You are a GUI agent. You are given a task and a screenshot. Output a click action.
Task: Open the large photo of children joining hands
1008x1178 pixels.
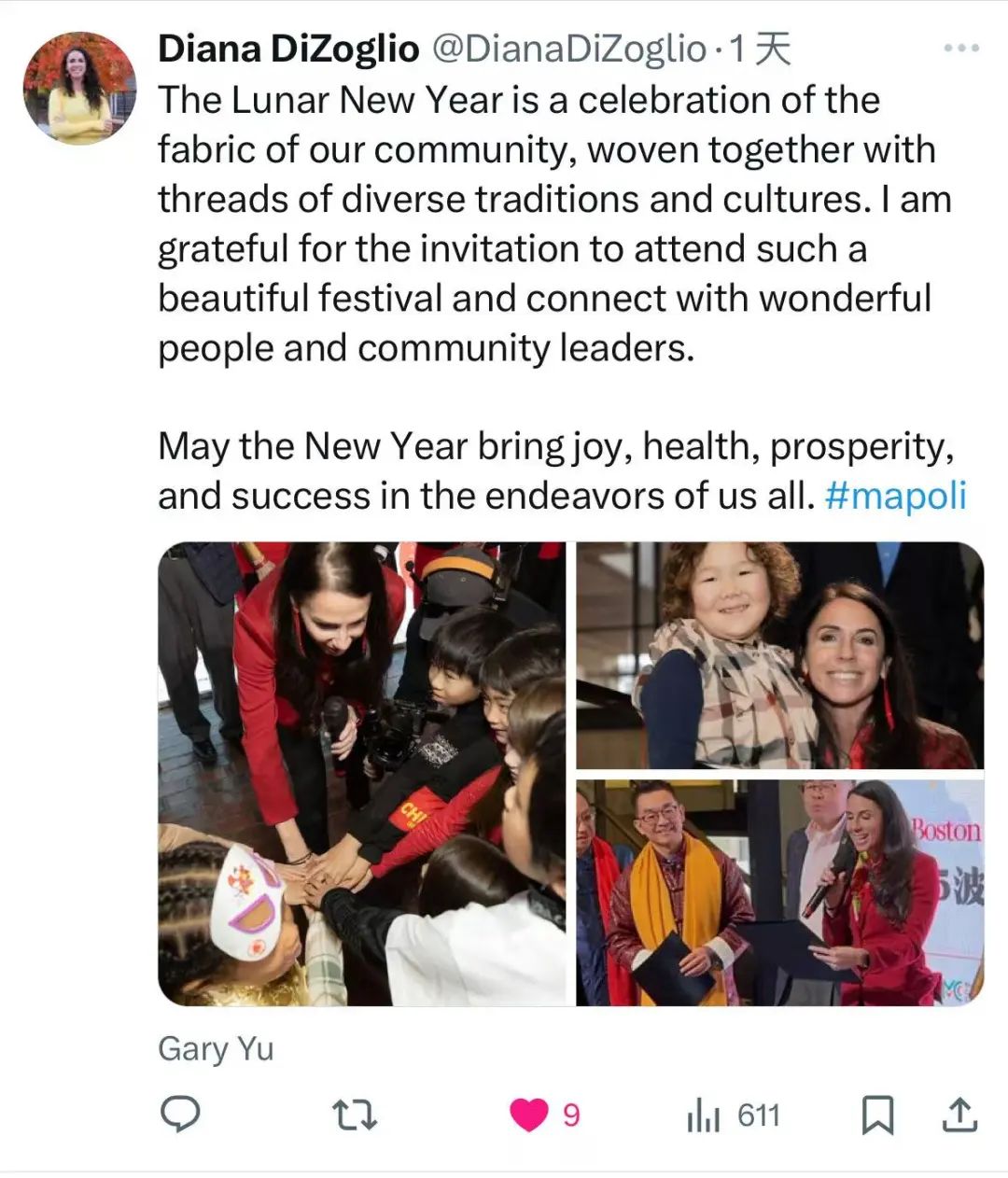[362, 774]
